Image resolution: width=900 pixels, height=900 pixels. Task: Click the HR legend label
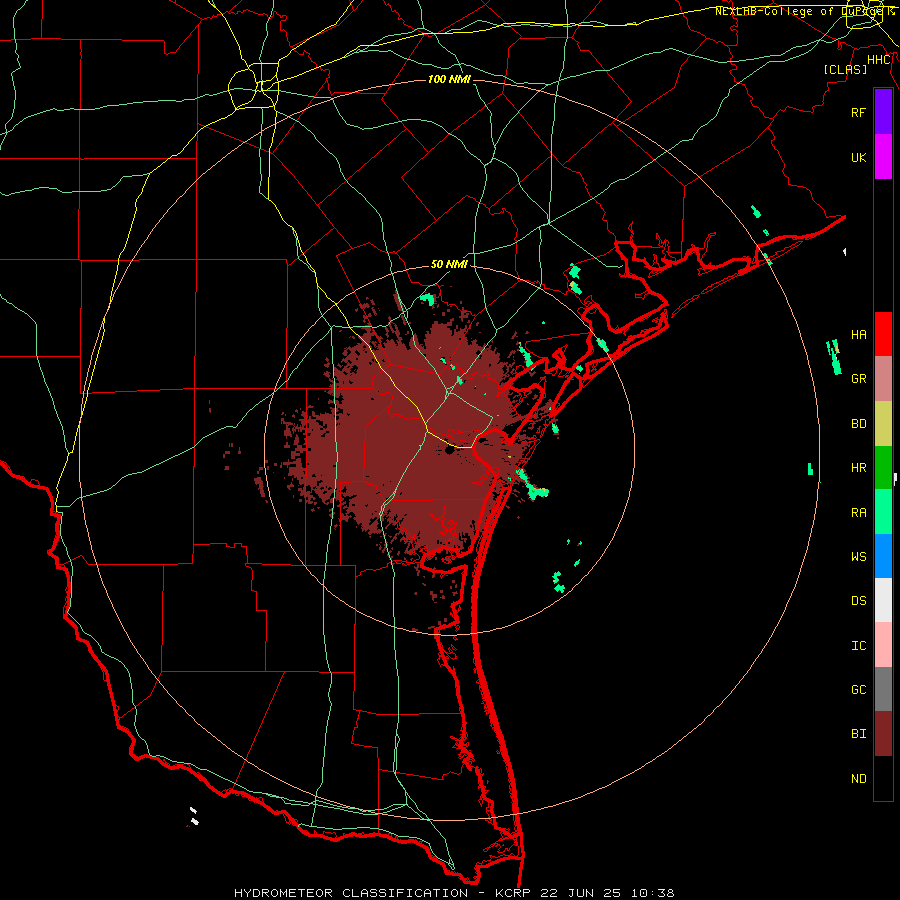coord(858,468)
